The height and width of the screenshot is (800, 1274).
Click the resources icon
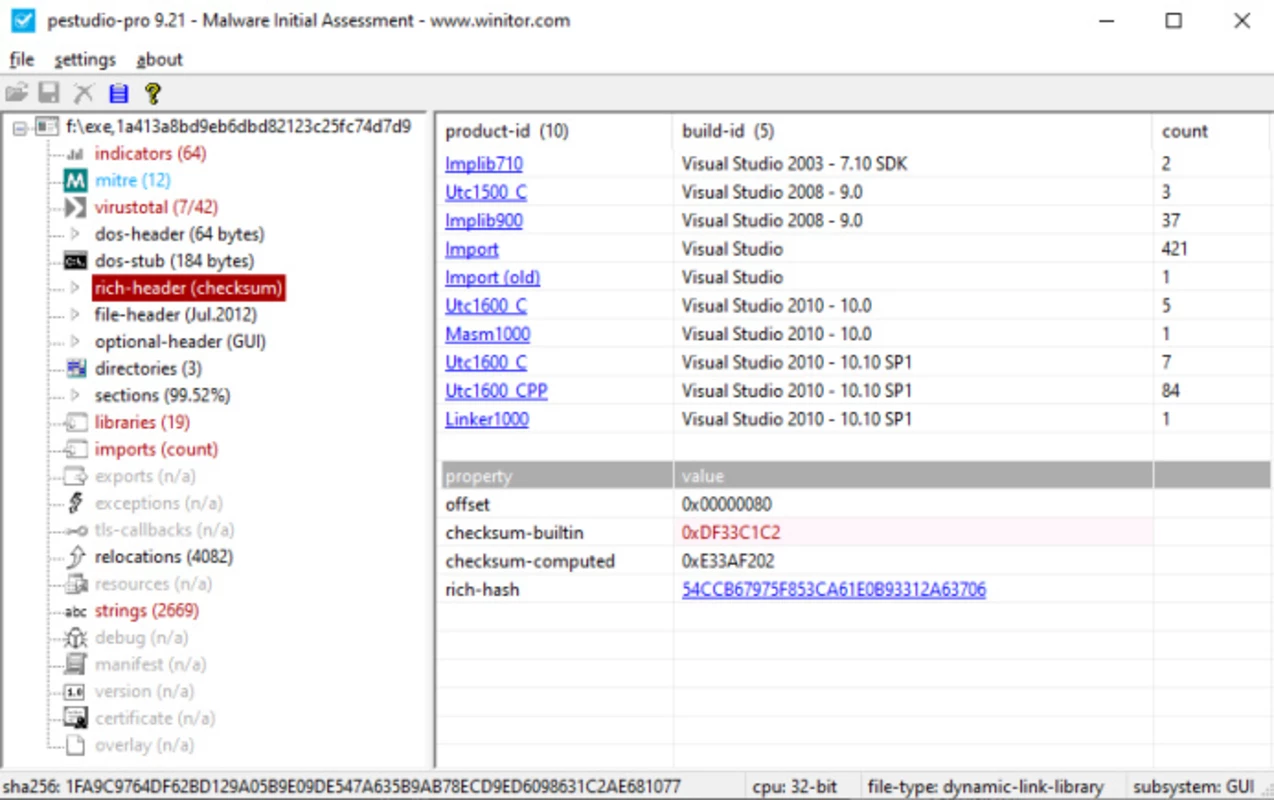tap(75, 584)
